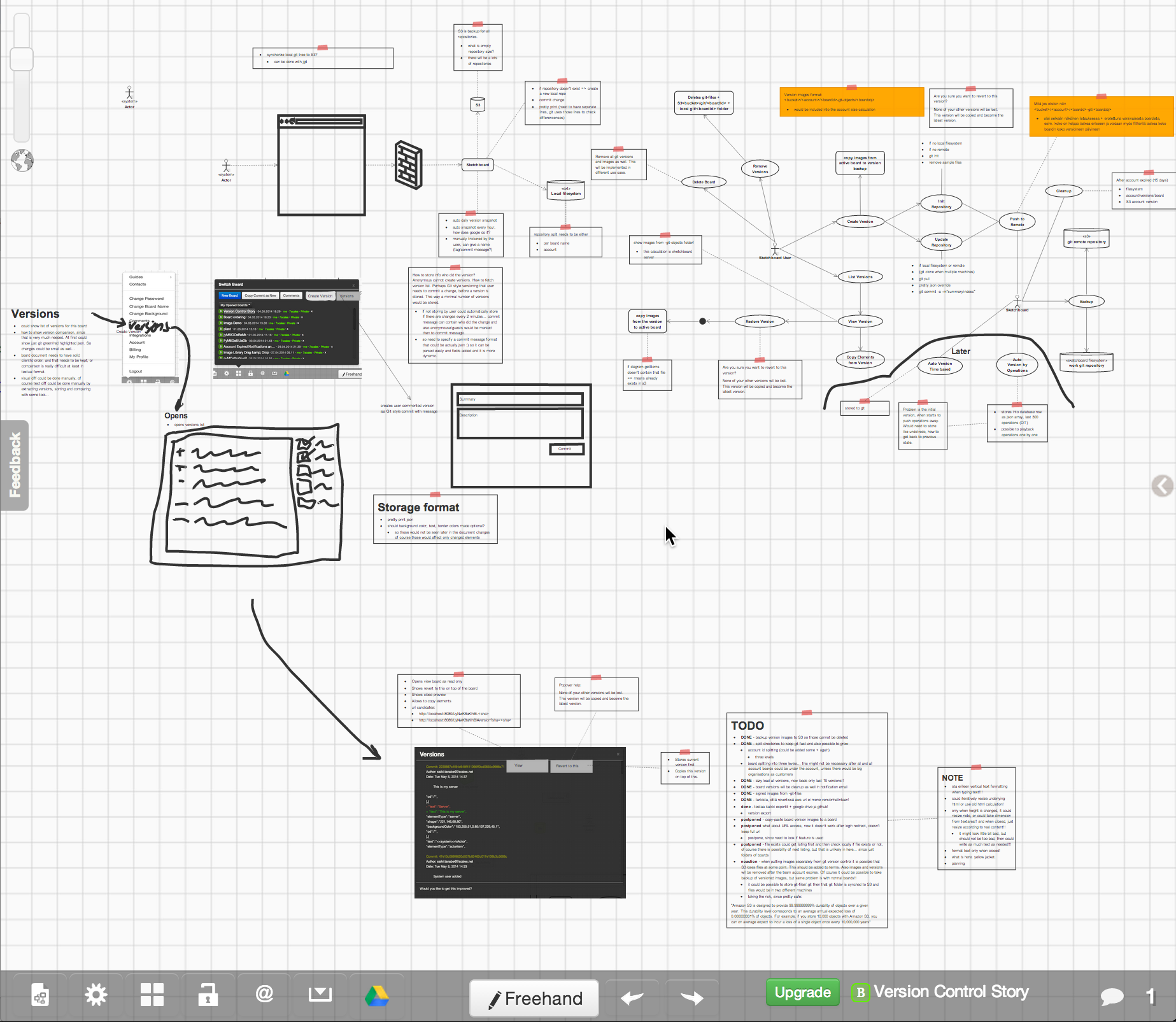The width and height of the screenshot is (1176, 1022).
Task: Click the green B board icon
Action: pos(860,992)
